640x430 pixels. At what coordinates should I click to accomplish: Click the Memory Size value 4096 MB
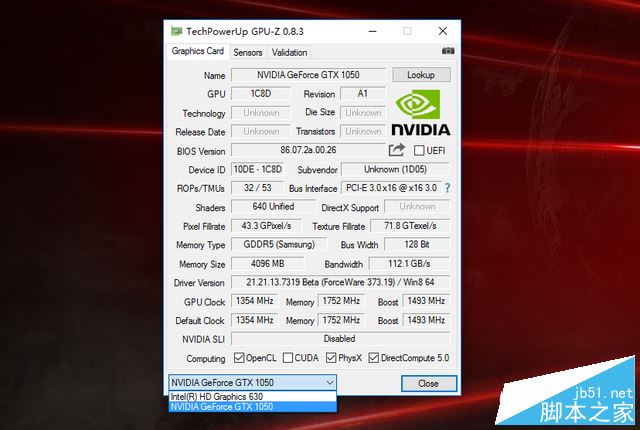[267, 264]
